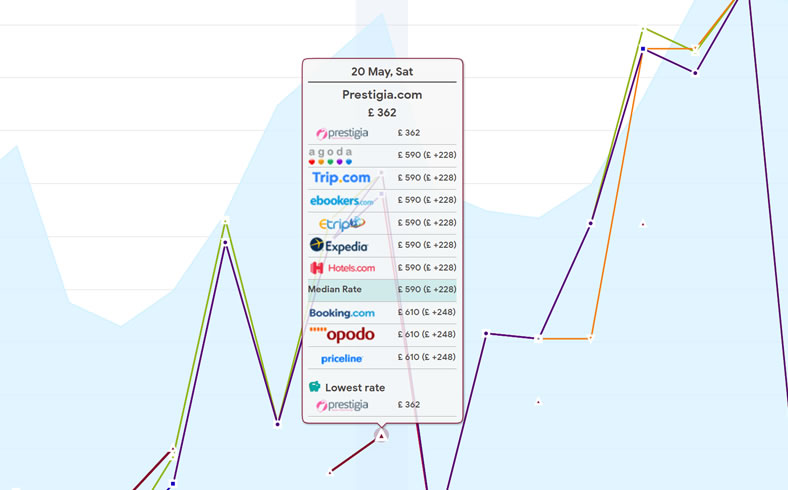Click the ebookers.com logo
Viewport: 788px width, 490px height.
point(342,201)
